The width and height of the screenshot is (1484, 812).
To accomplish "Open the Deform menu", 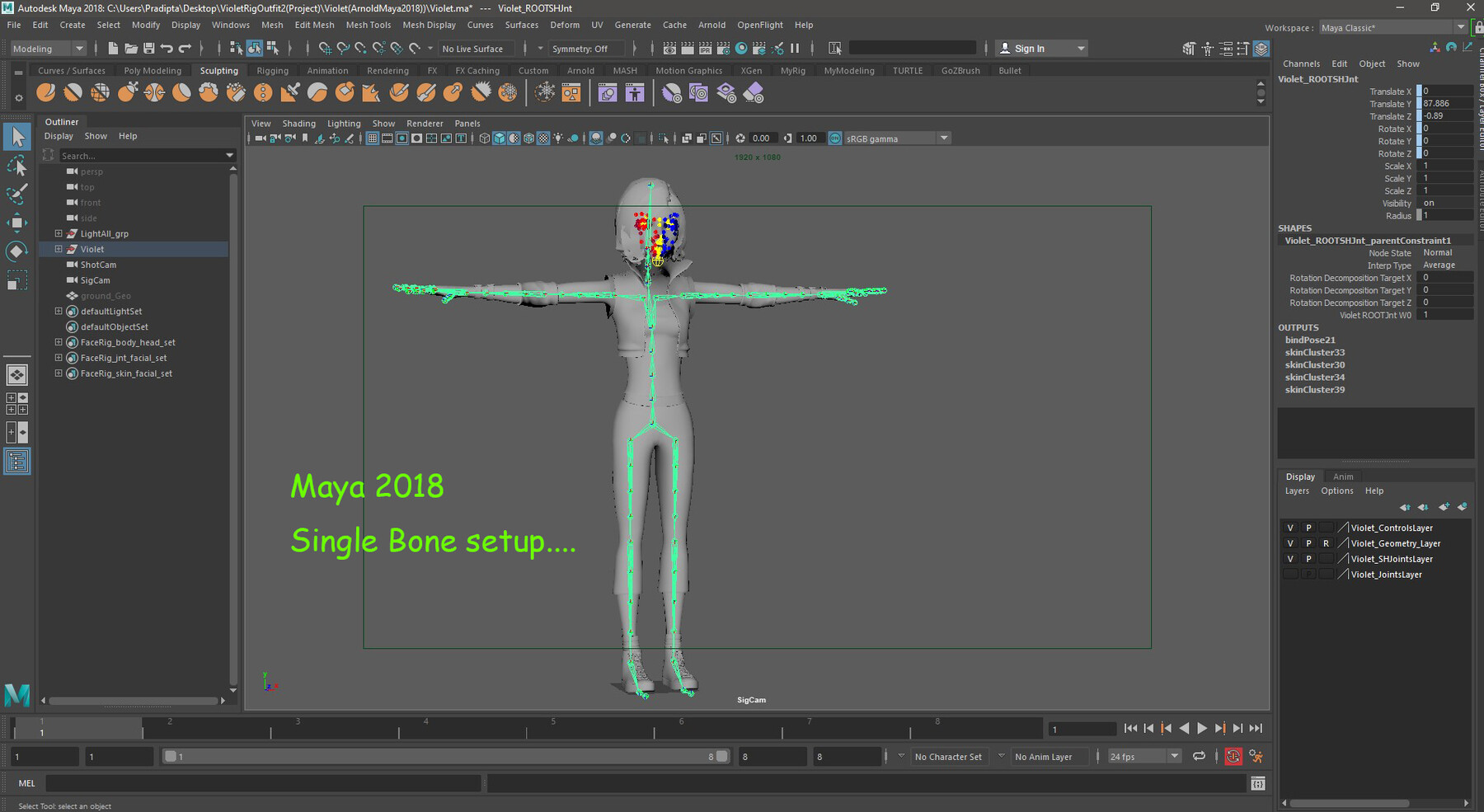I will (565, 25).
